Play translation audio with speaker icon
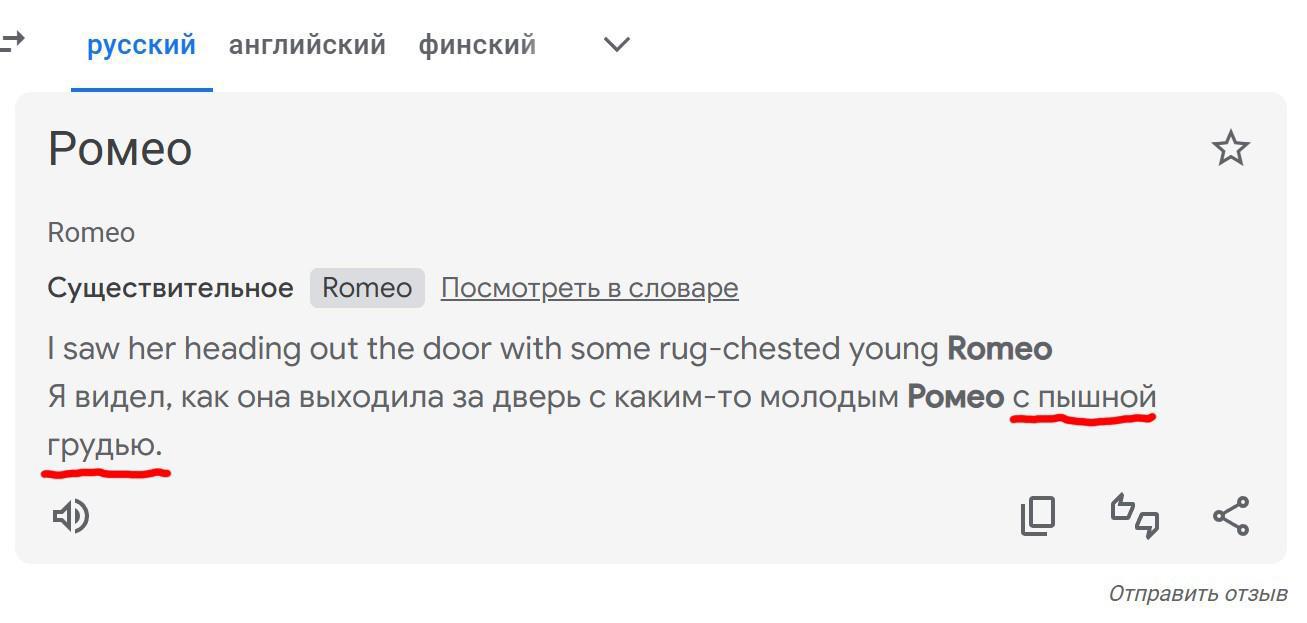The image size is (1307, 623). coord(70,516)
